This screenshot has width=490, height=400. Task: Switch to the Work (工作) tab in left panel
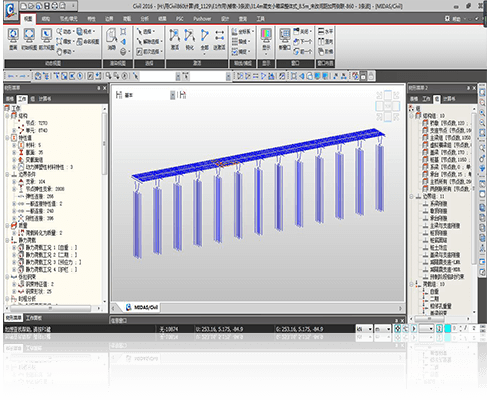22,99
